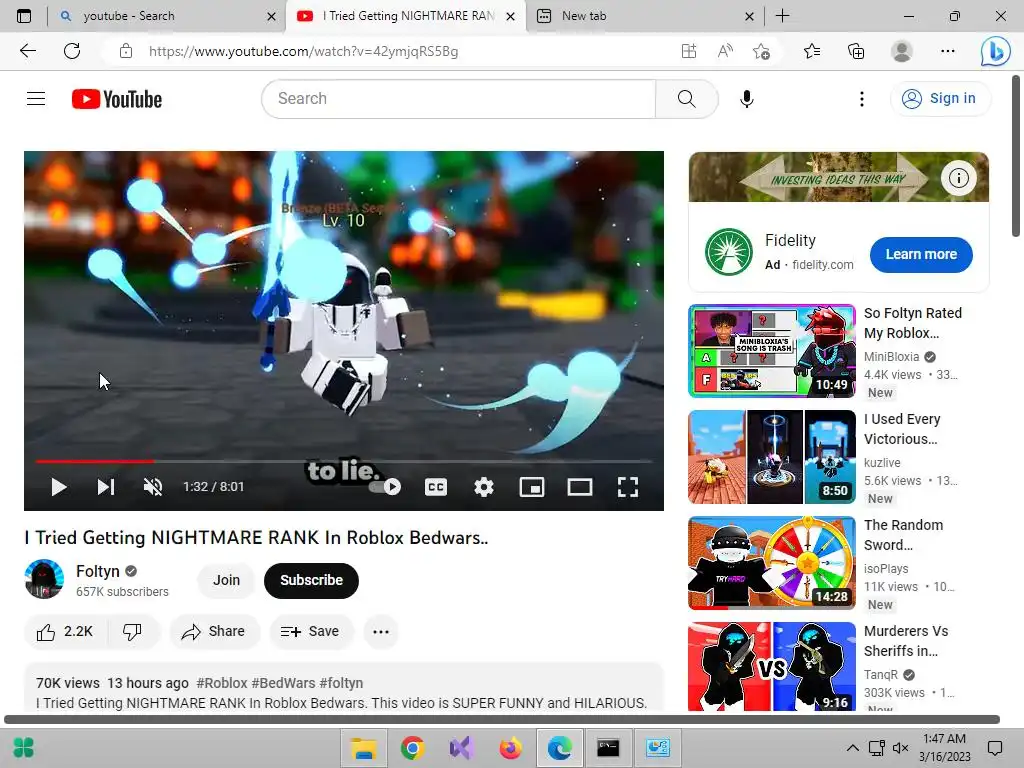Click the #foltyn hashtag

click(342, 683)
